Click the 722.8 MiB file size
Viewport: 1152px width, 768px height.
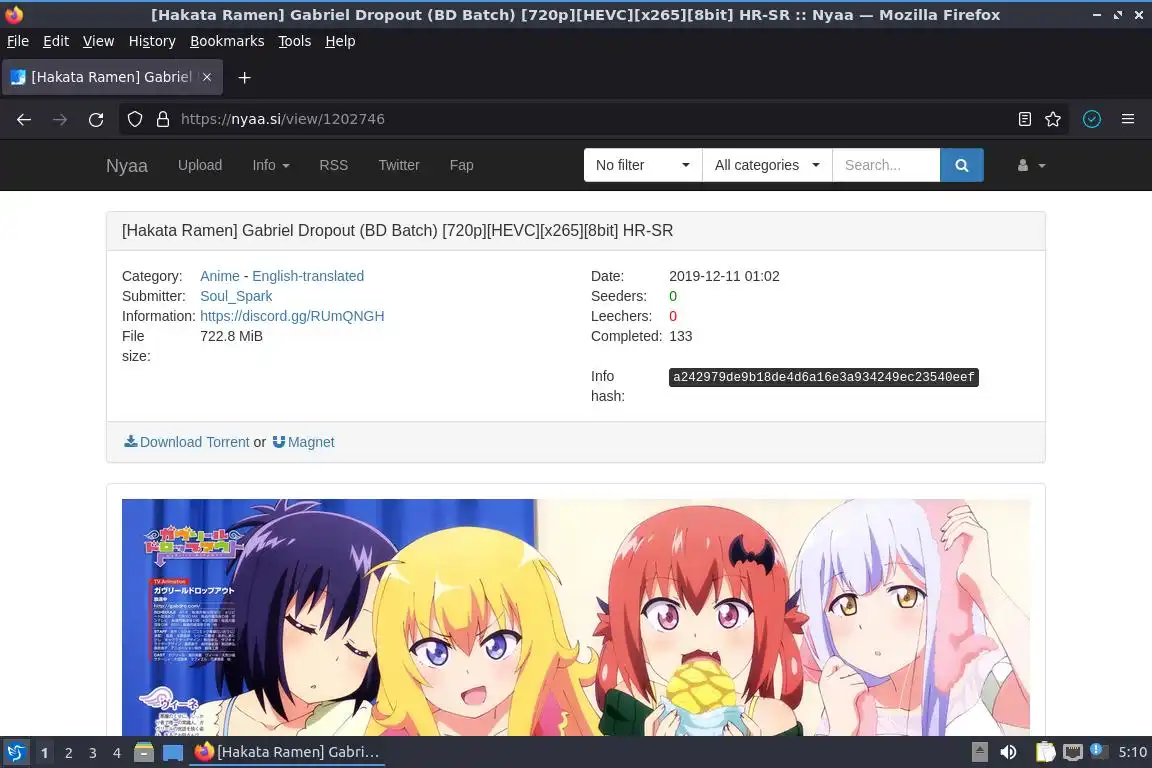point(231,336)
